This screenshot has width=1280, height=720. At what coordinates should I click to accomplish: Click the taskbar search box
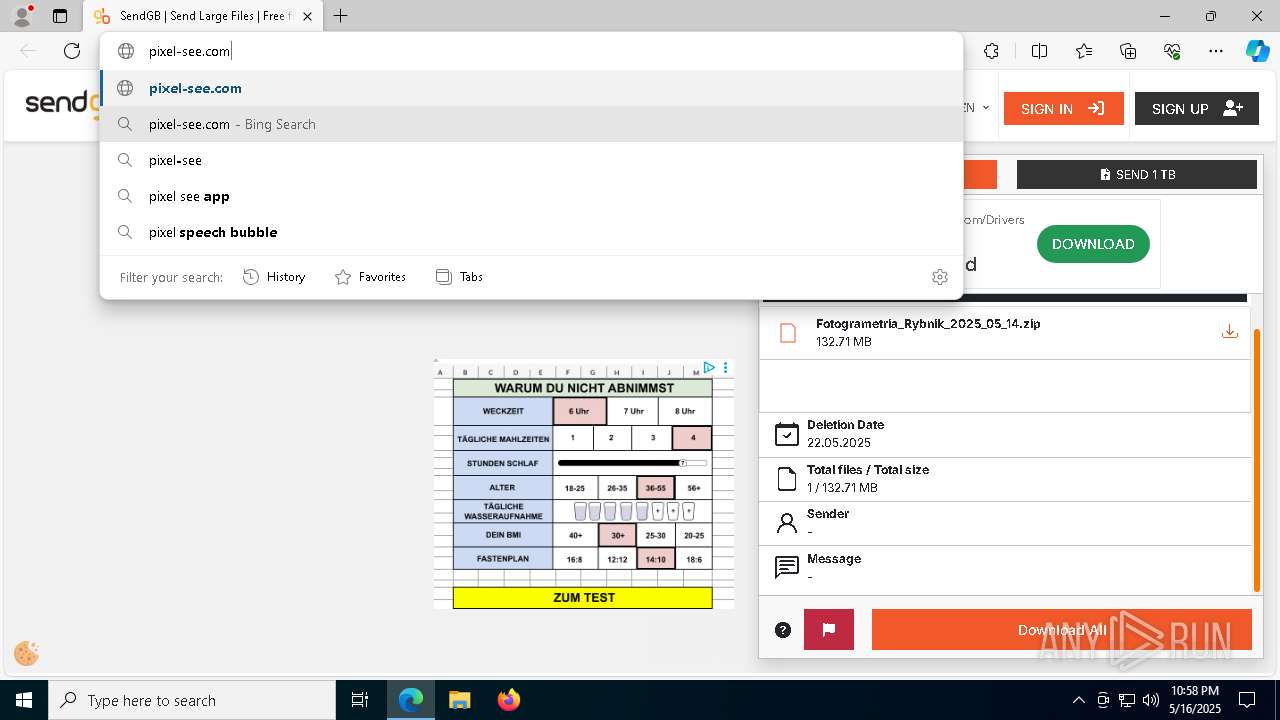point(192,700)
